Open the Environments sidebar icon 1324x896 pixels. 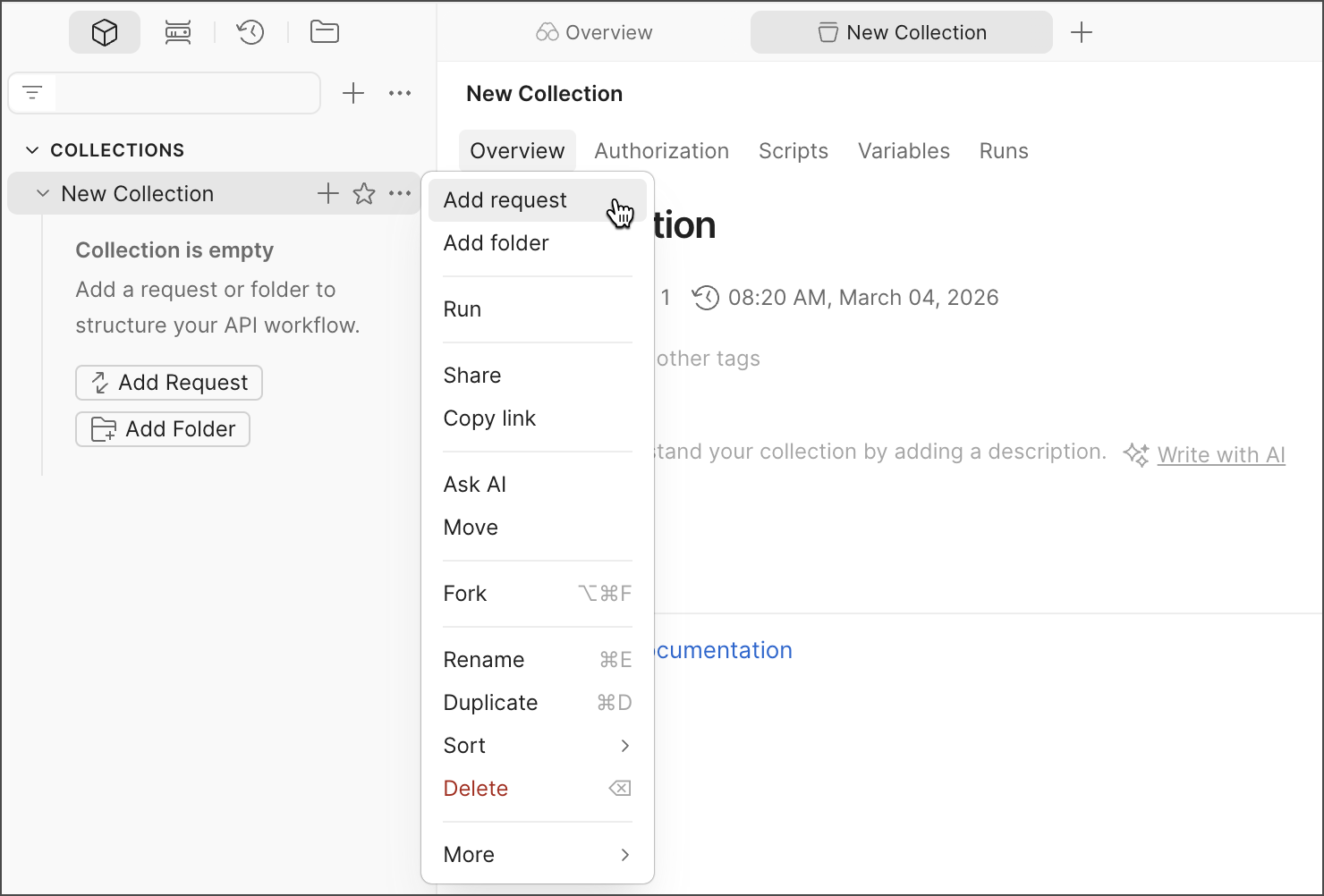click(x=178, y=33)
